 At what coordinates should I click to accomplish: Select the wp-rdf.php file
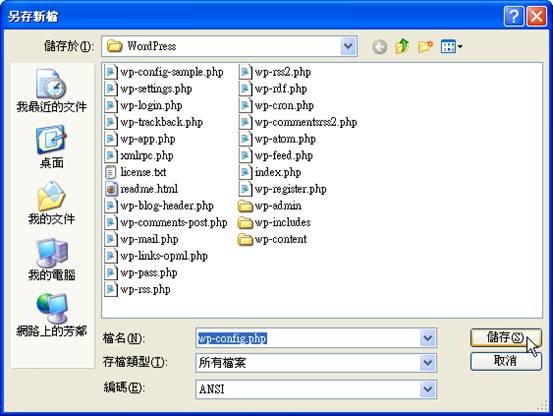[273, 88]
